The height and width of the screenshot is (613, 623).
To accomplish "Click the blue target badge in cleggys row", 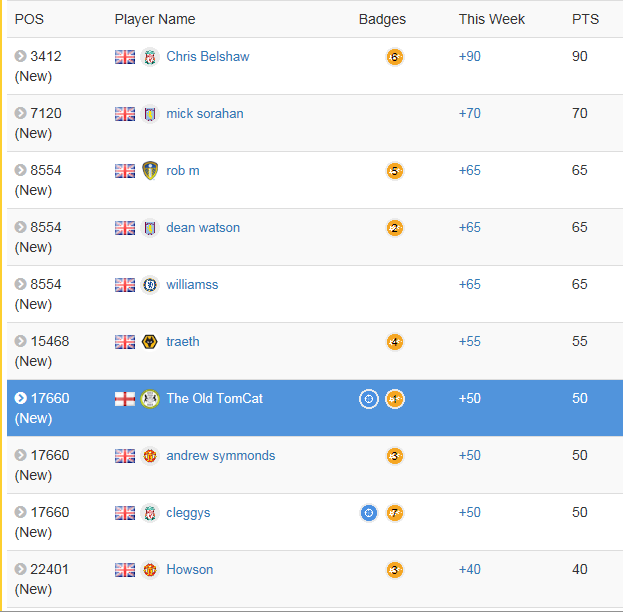I will click(x=369, y=513).
